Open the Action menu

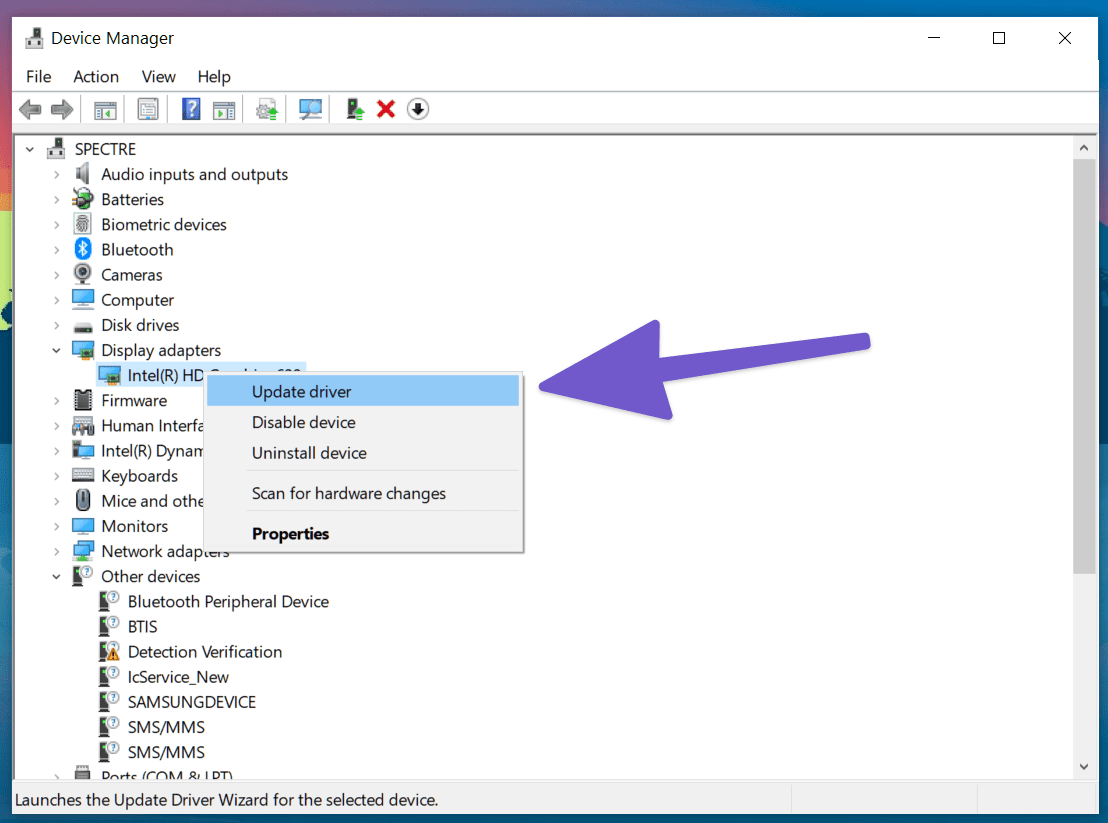click(x=96, y=76)
